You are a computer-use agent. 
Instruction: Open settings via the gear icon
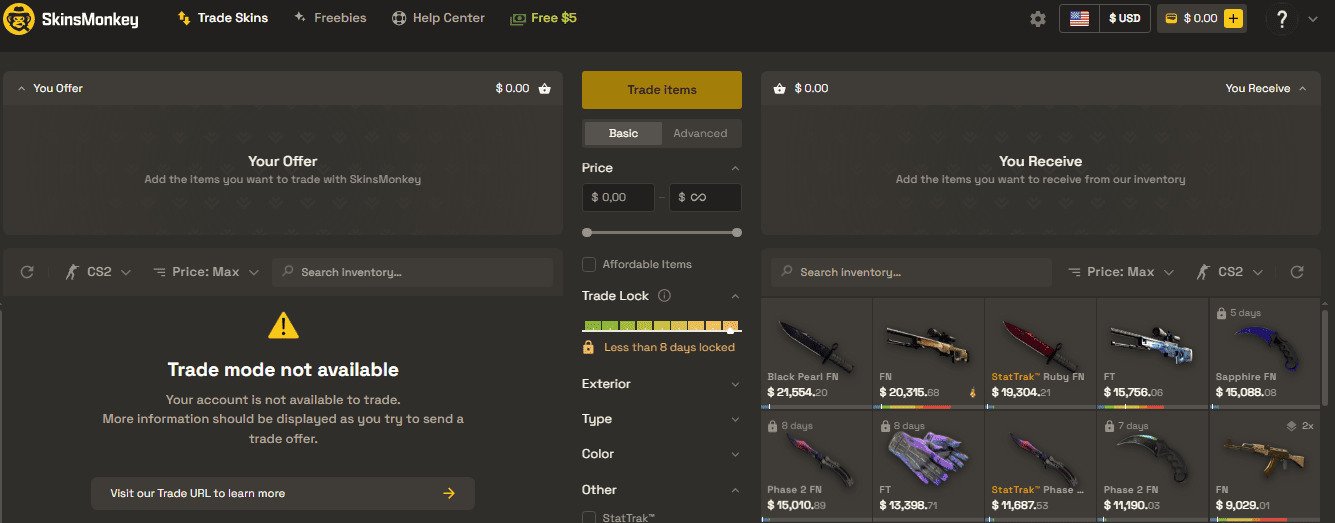point(1037,19)
